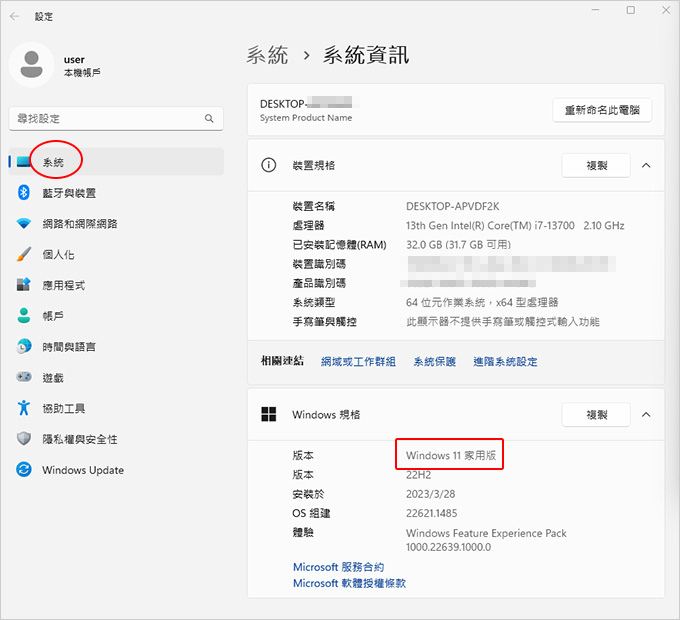The height and width of the screenshot is (620, 680).
Task: Click the person icon for 帳戶
Action: tap(23, 316)
